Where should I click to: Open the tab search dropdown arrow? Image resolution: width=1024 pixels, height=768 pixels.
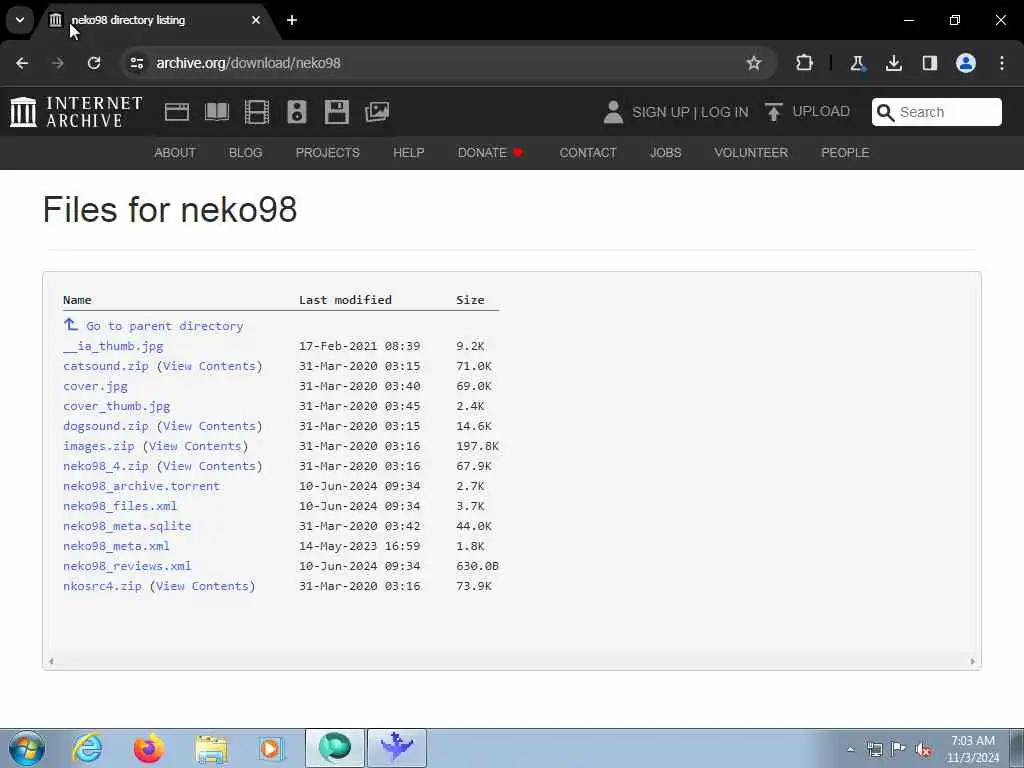[x=20, y=20]
